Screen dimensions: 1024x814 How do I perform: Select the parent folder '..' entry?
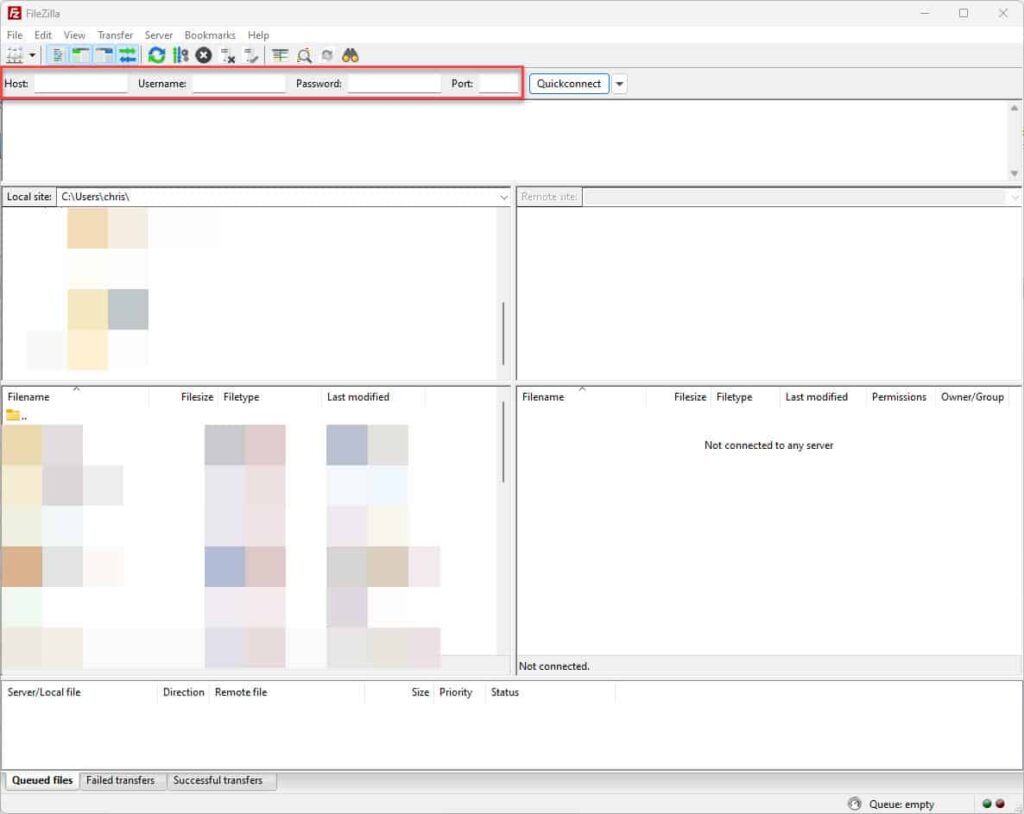tap(17, 415)
